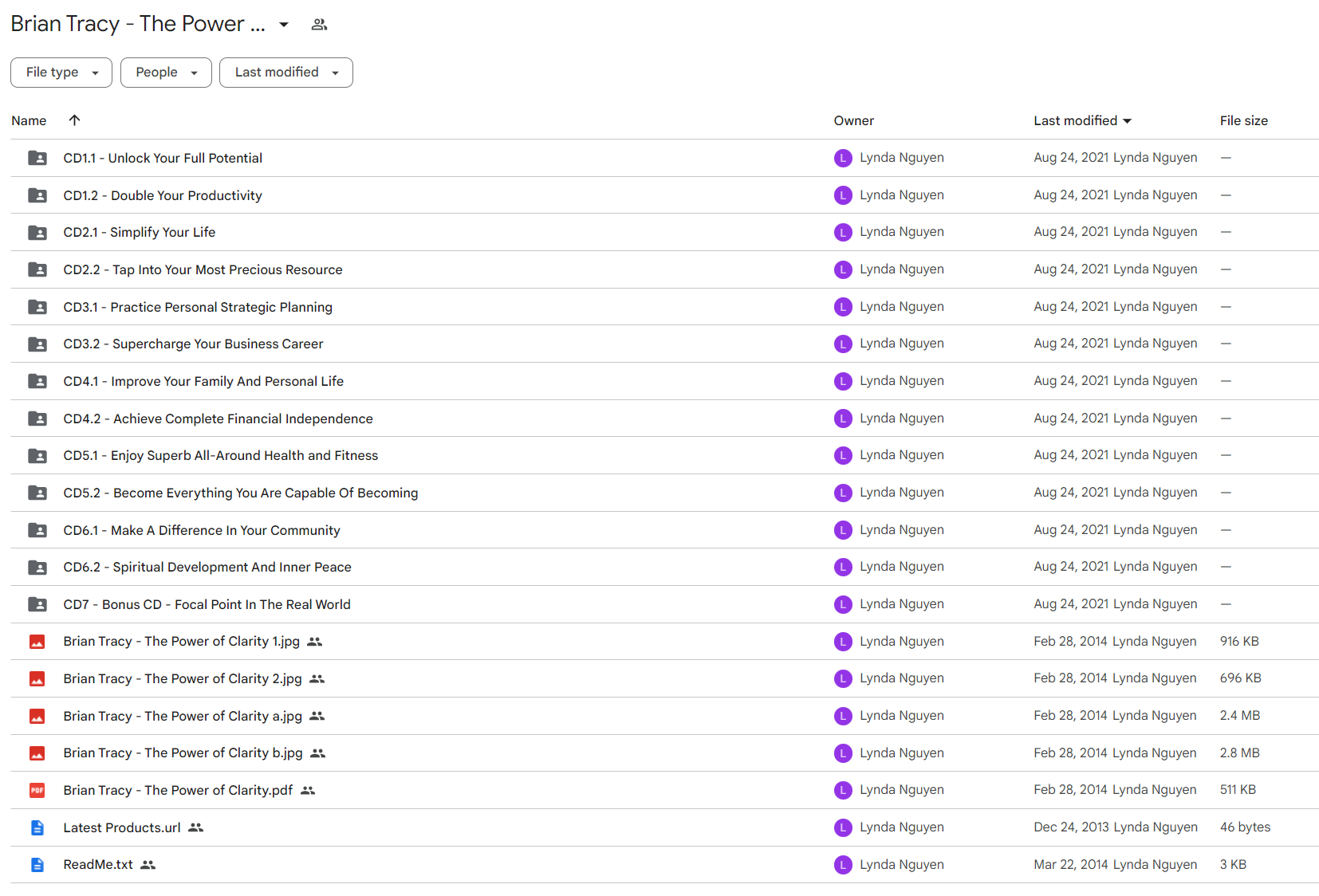Click shared icon next to Clarity 1.jpg
This screenshot has height=896, width=1319.
315,642
